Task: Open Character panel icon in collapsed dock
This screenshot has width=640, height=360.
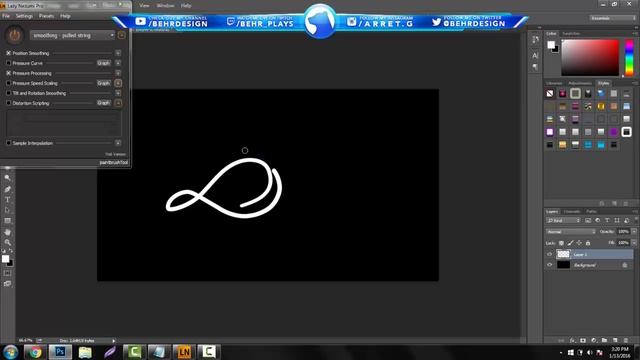Action: 535,55
